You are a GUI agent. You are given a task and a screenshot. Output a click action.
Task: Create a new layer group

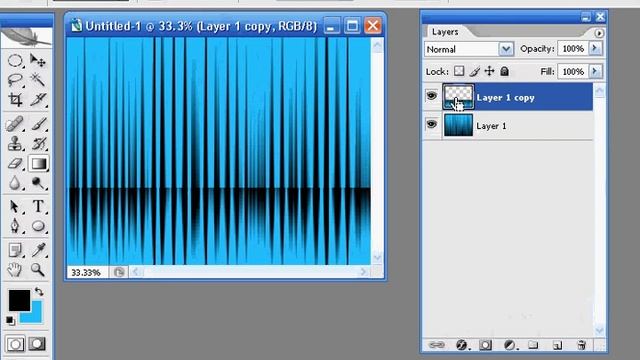(533, 345)
